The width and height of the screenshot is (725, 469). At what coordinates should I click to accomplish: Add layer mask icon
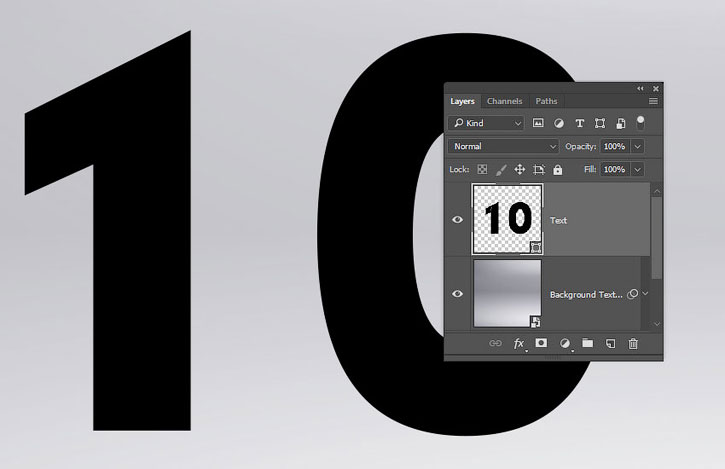coord(541,343)
